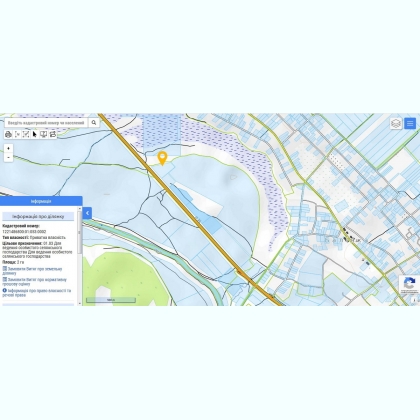420x420 pixels.
Task: Open ownership rights information link
Action: point(37,293)
